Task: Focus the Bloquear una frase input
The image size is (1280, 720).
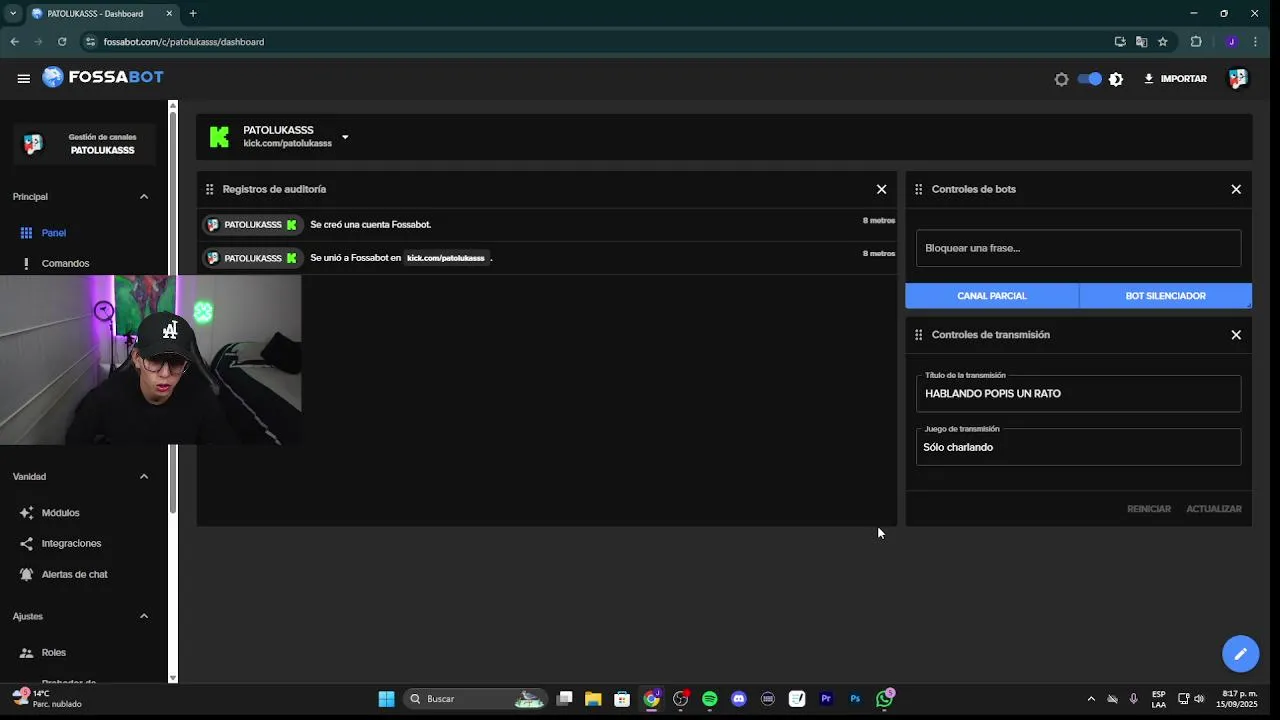Action: pos(1078,248)
